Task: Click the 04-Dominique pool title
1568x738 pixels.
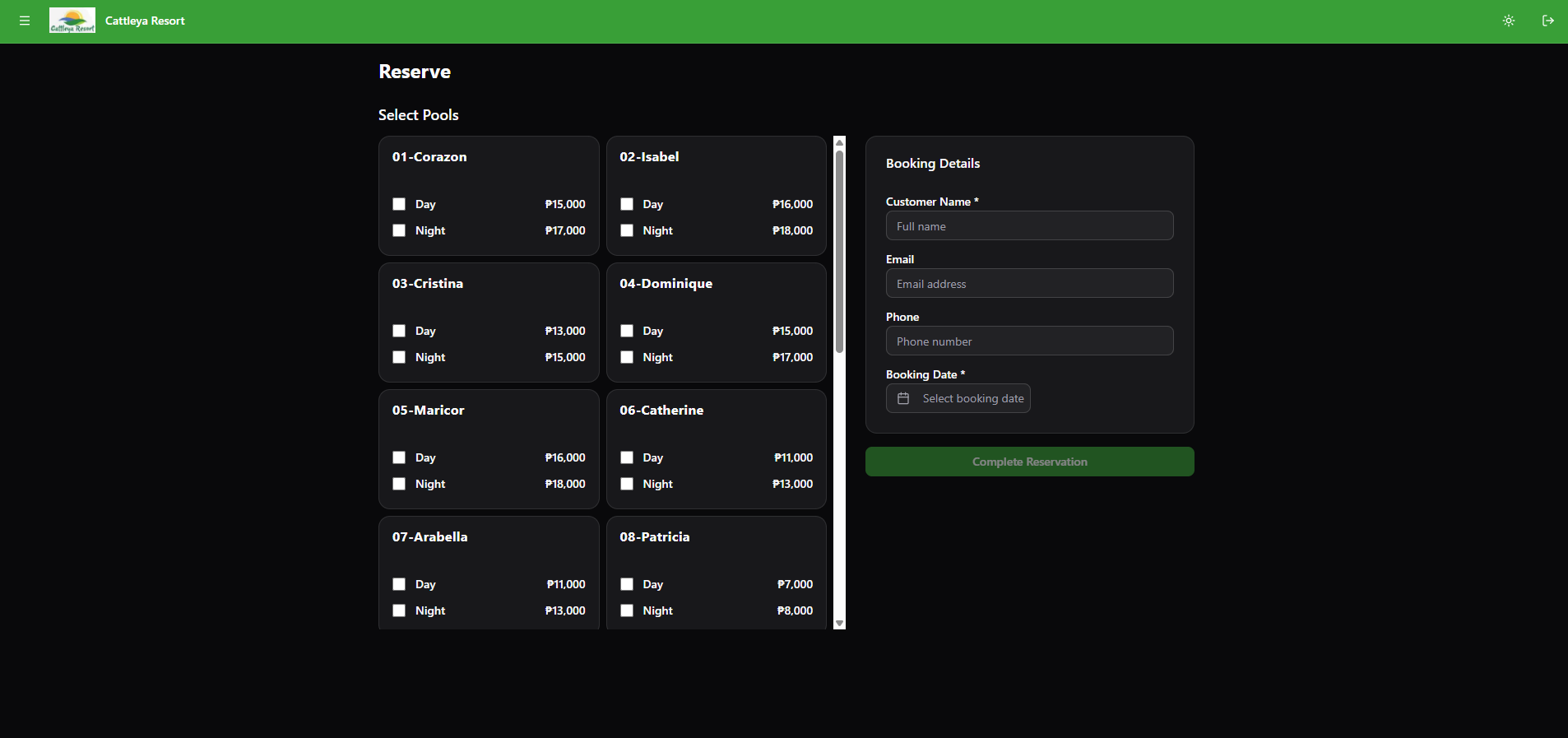Action: [666, 283]
